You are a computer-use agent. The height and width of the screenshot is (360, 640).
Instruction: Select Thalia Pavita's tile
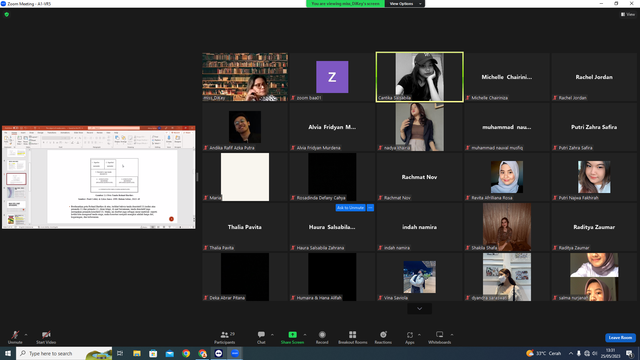click(245, 227)
